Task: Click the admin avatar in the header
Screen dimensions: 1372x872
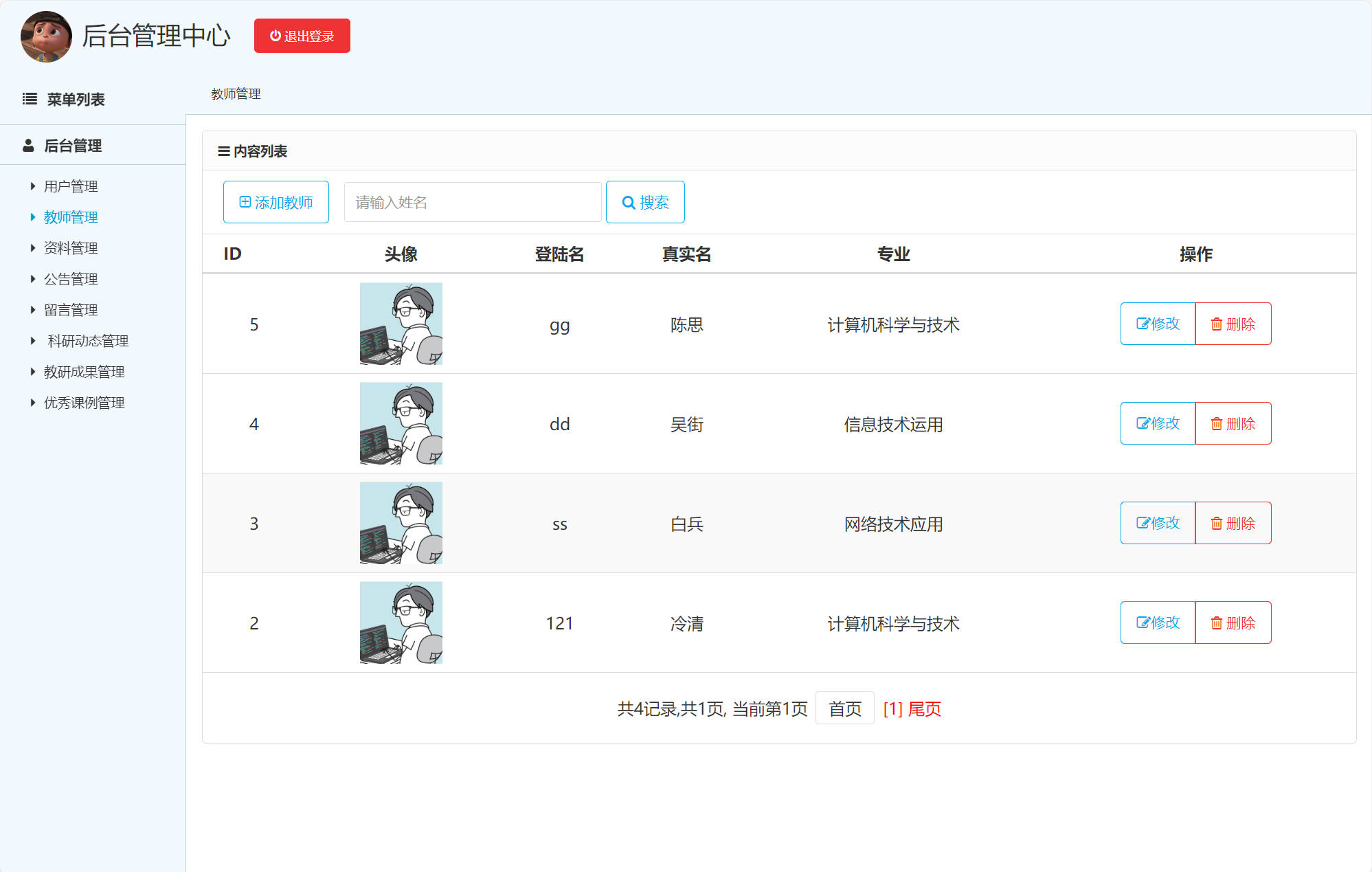Action: click(x=46, y=36)
